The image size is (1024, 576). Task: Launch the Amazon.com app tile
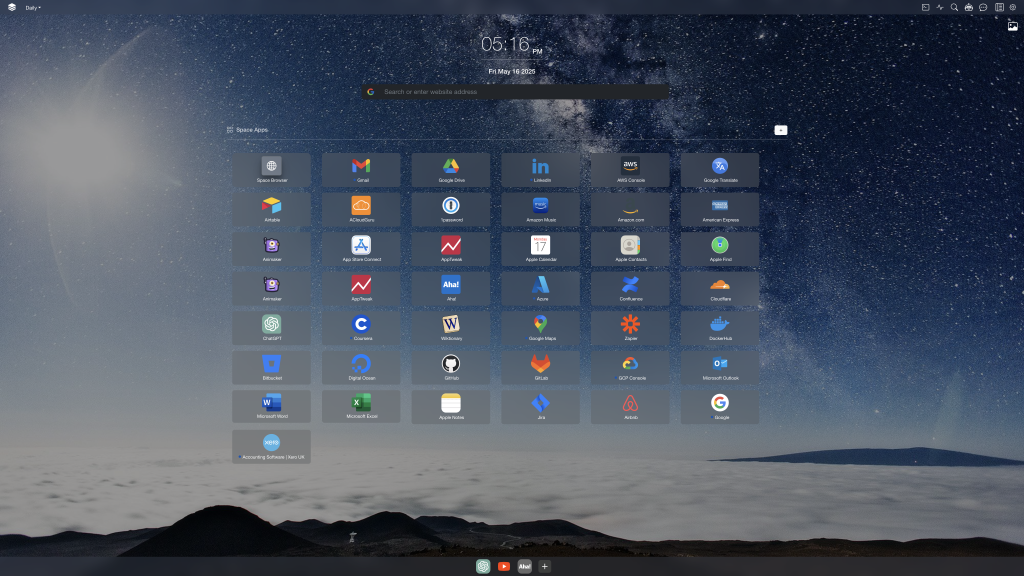tap(630, 210)
